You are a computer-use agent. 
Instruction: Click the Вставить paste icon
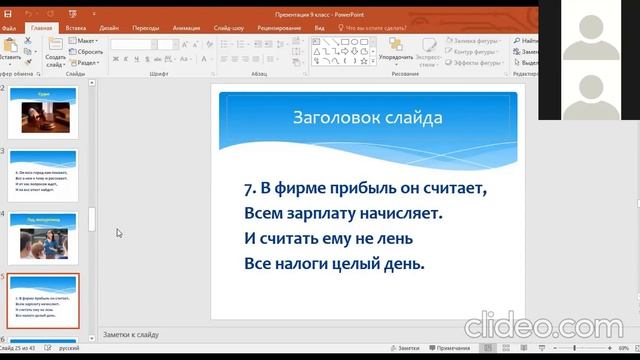tap(10, 45)
